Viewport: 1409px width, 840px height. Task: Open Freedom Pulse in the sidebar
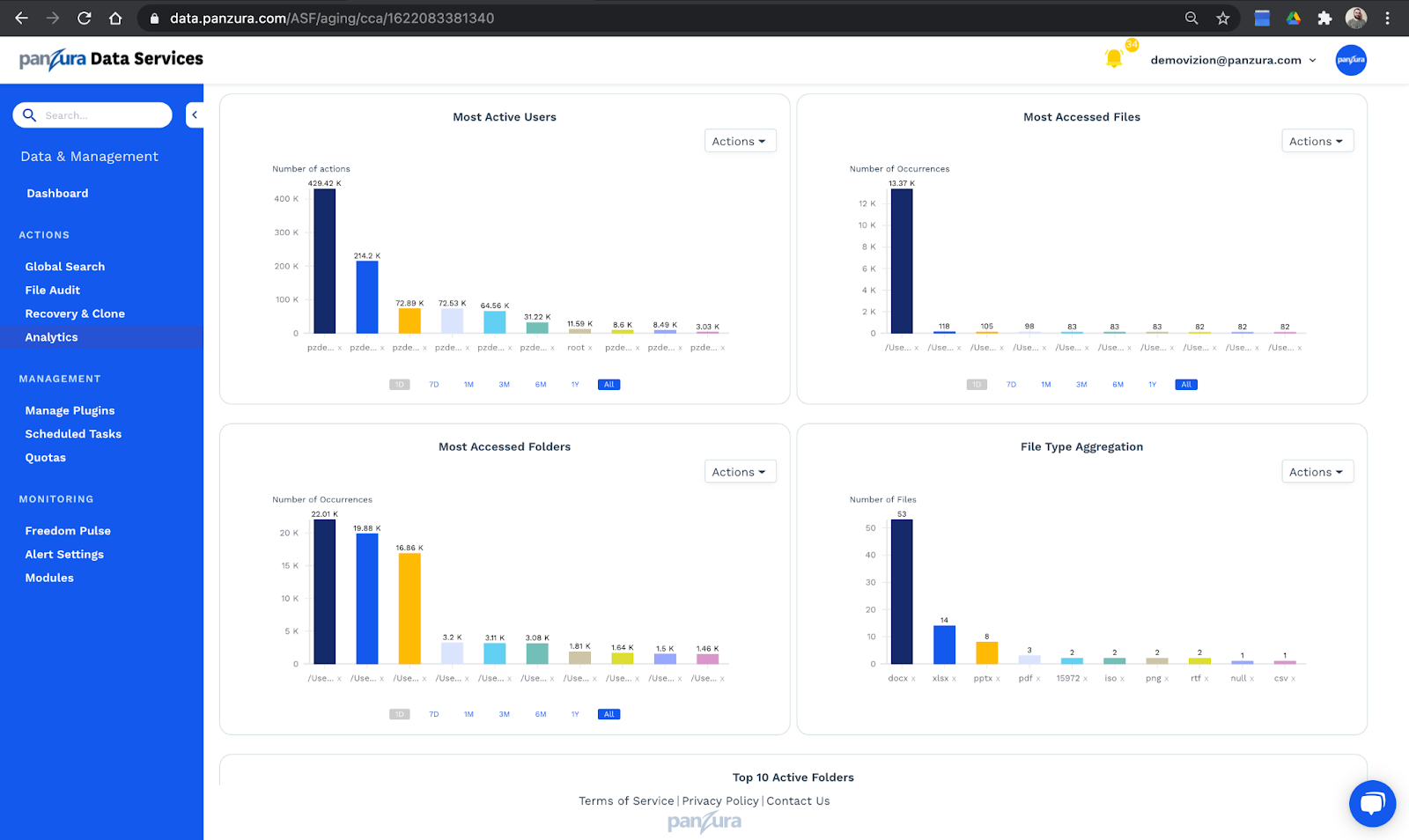point(68,531)
